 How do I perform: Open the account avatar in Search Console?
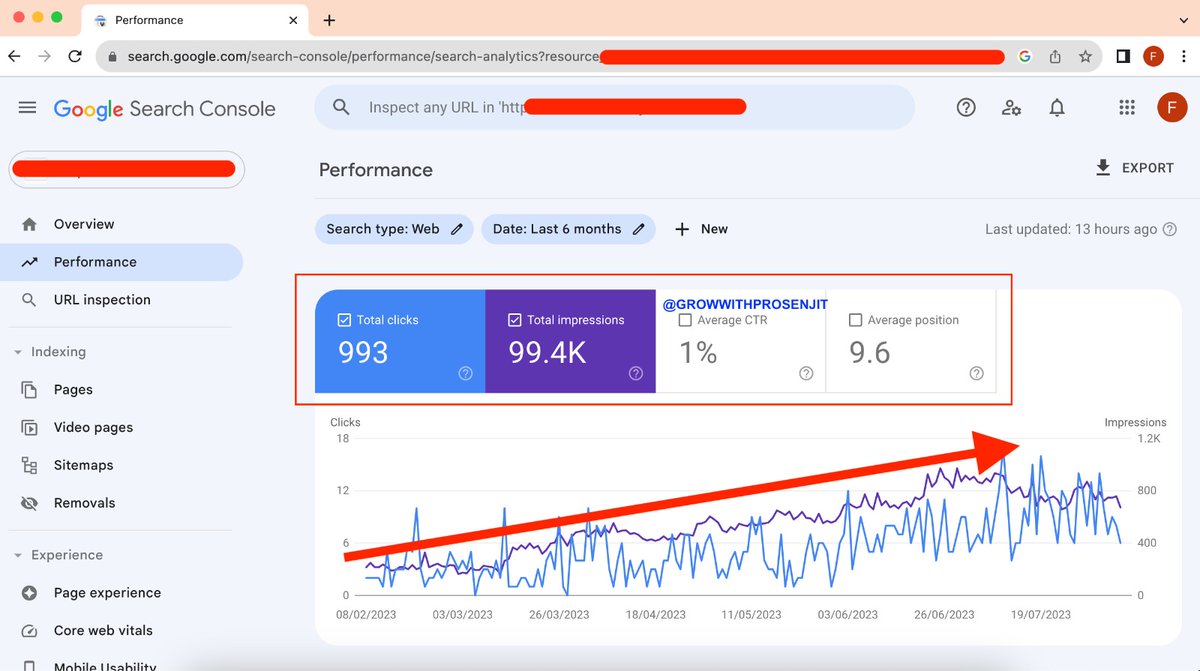(x=1172, y=108)
